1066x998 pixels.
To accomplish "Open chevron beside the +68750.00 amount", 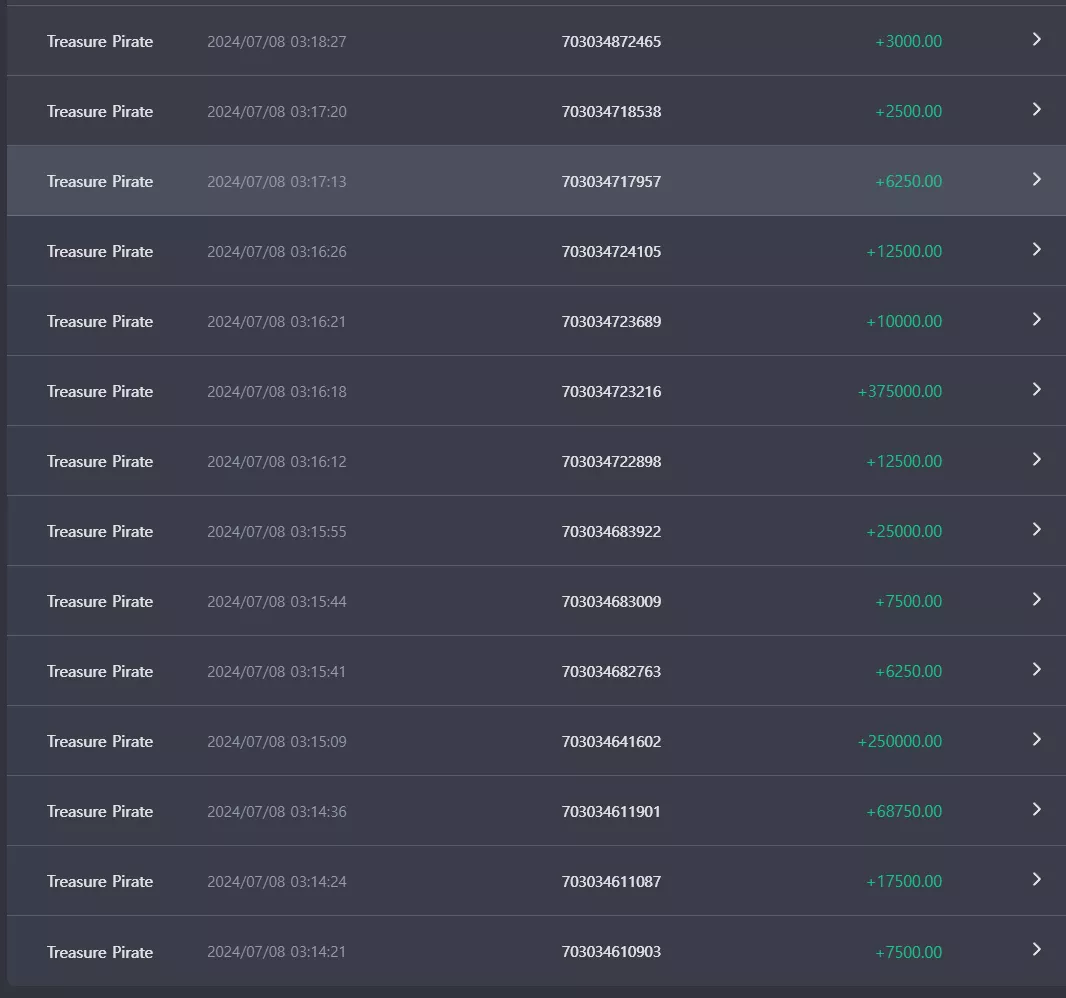I will pos(1036,810).
